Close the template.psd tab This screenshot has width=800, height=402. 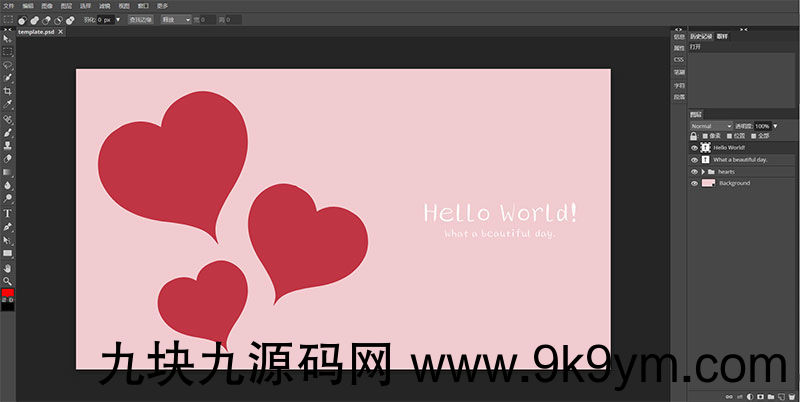point(60,32)
